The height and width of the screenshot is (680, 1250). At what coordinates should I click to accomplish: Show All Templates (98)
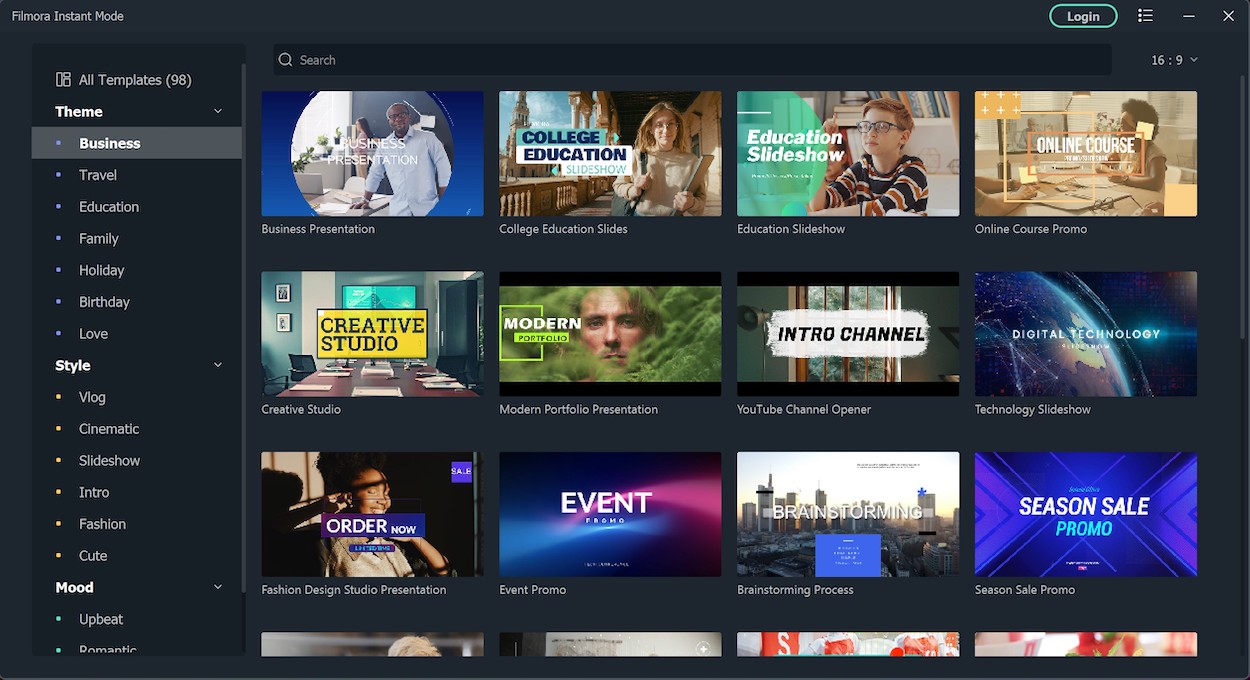pos(134,80)
